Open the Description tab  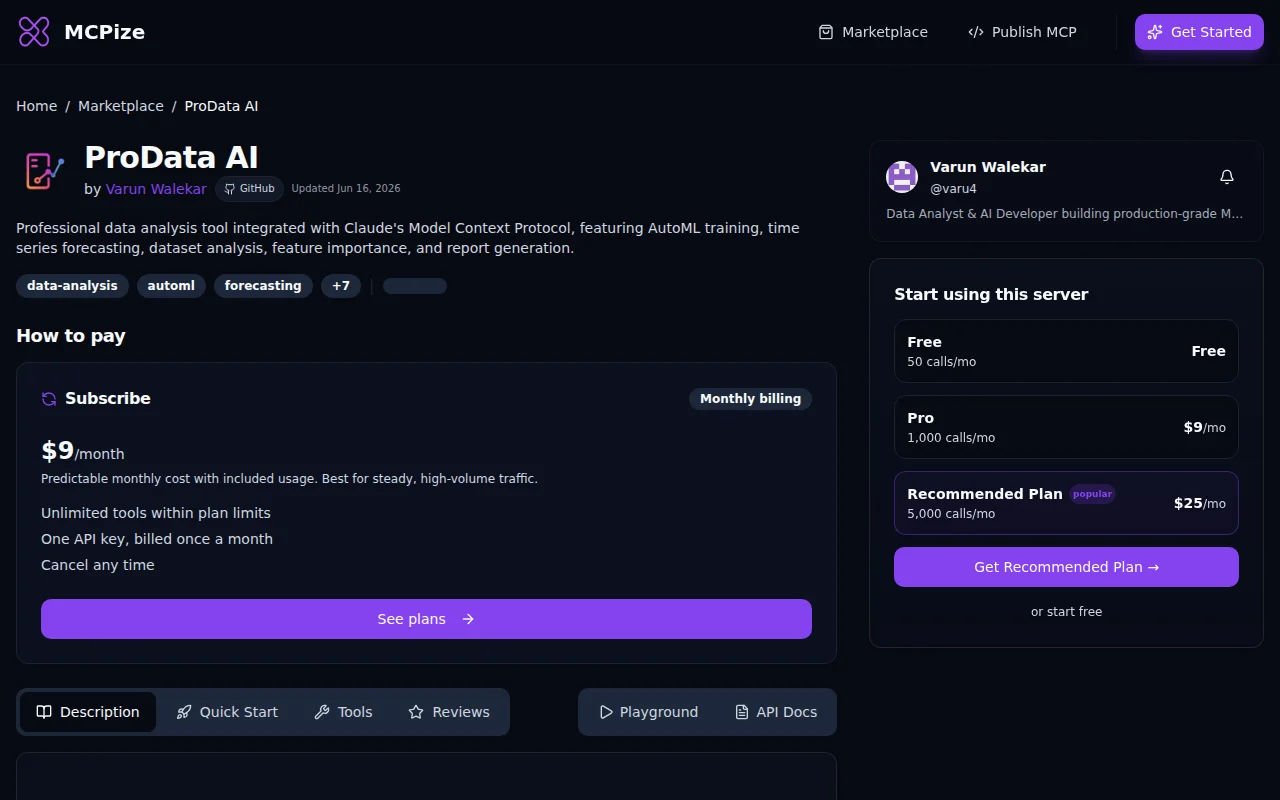[88, 712]
